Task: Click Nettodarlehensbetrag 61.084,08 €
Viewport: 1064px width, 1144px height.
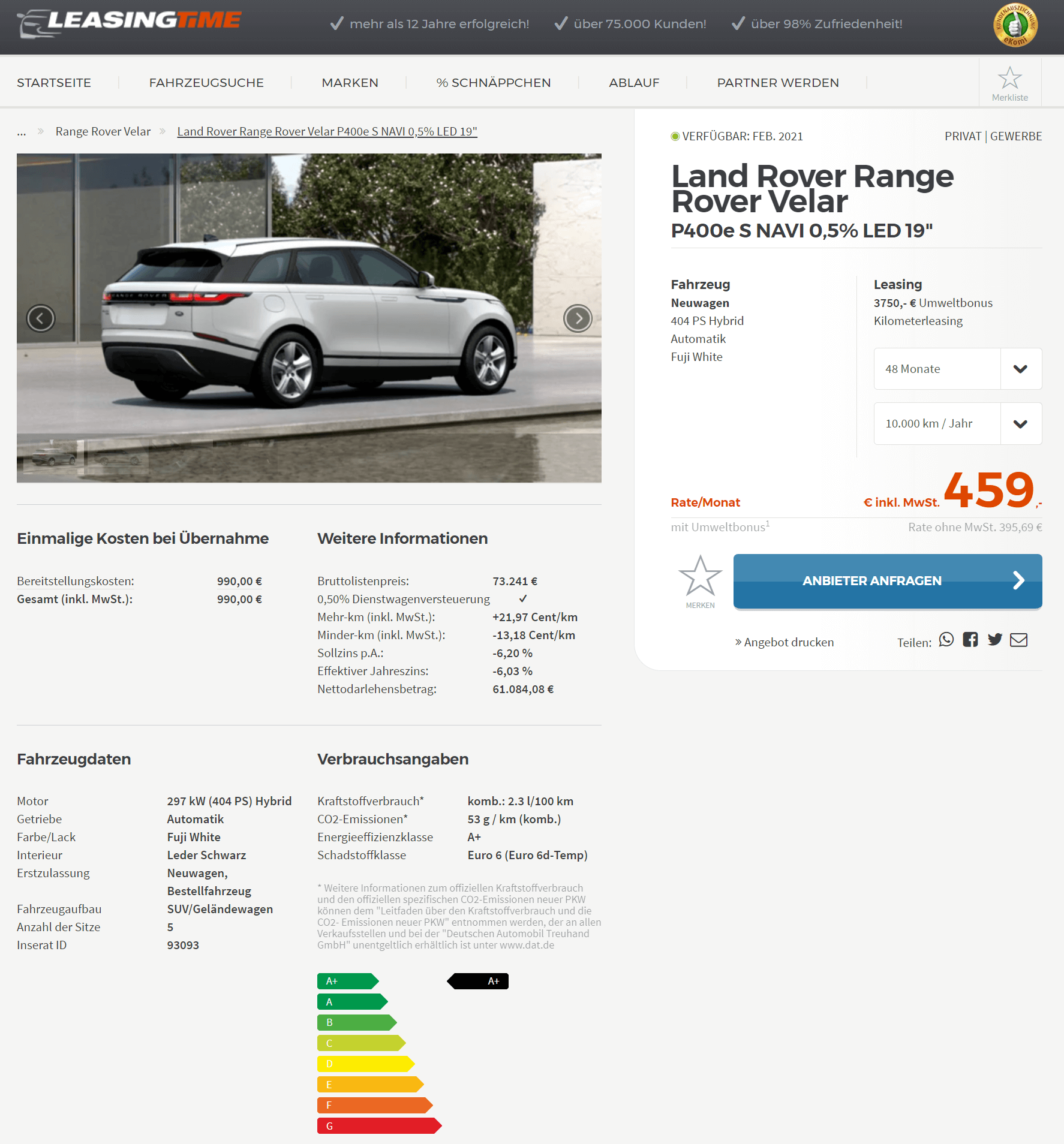Action: (x=523, y=689)
